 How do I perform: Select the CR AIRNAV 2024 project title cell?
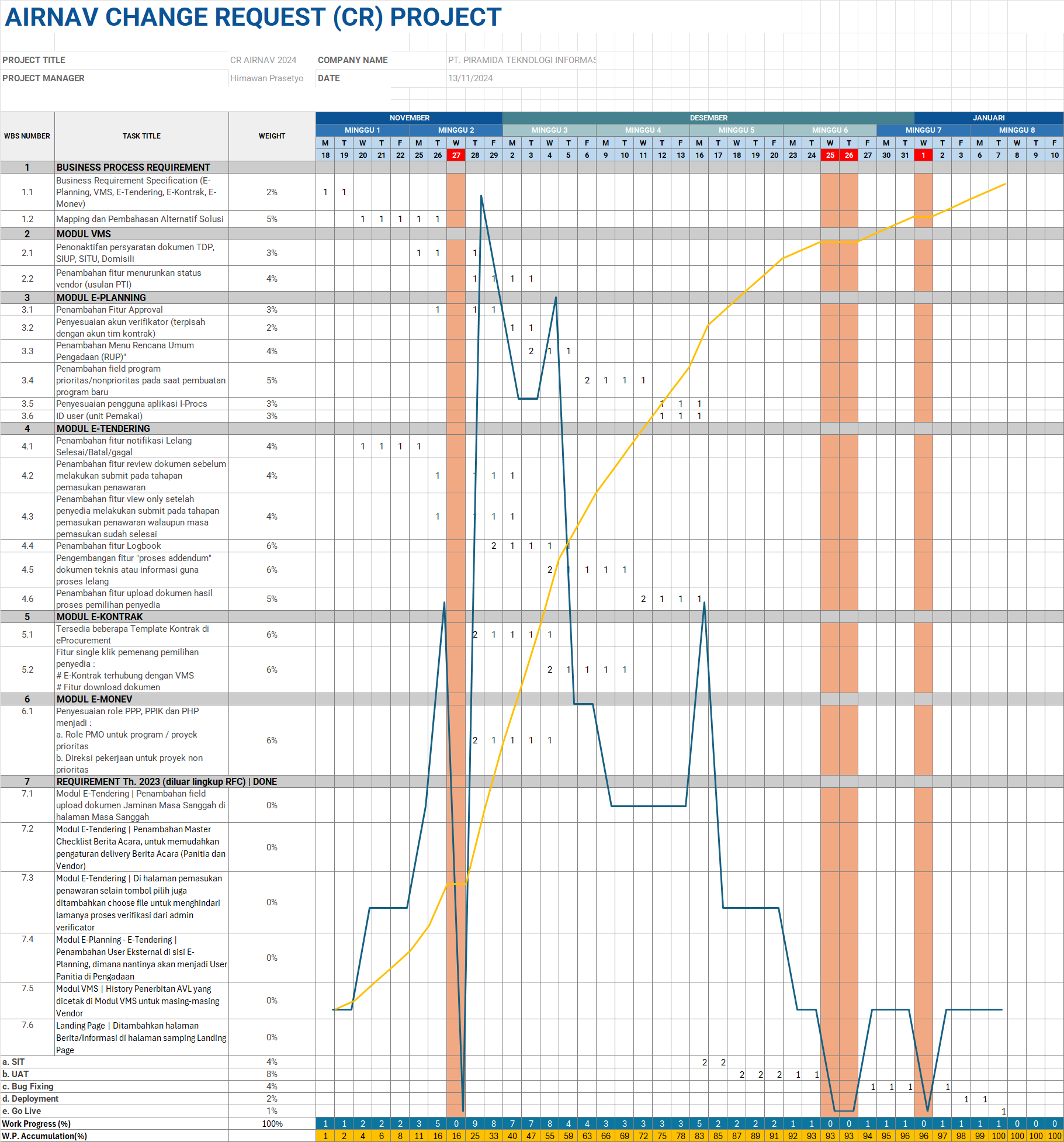[x=263, y=60]
